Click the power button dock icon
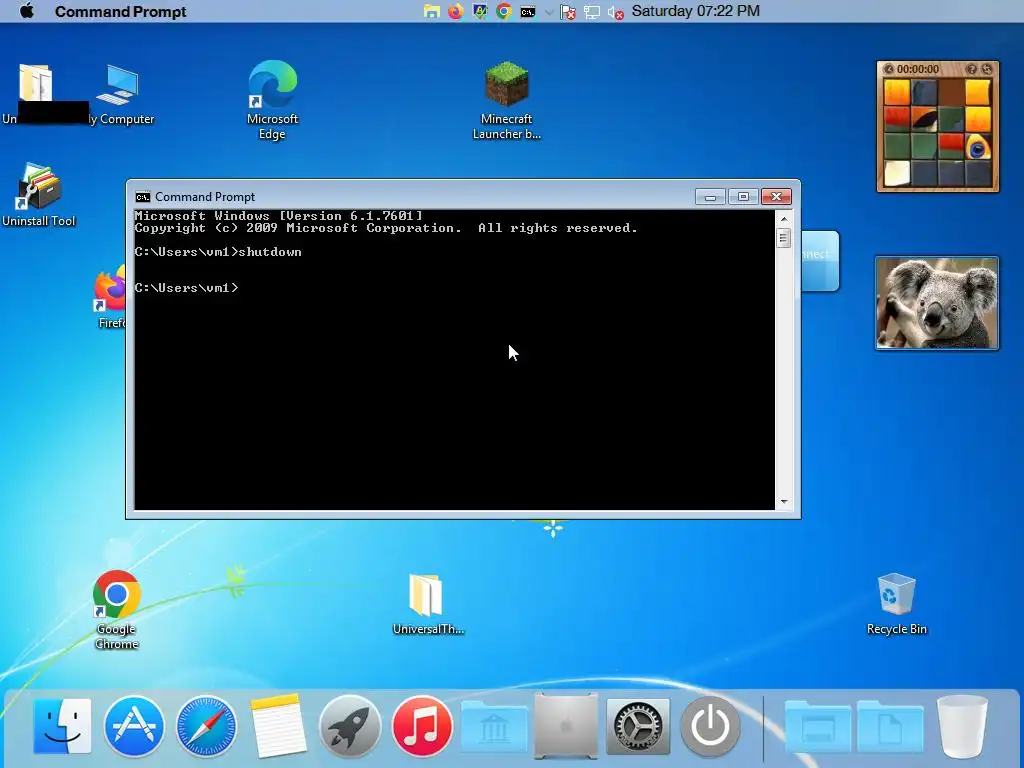This screenshot has height=768, width=1024. click(x=711, y=726)
